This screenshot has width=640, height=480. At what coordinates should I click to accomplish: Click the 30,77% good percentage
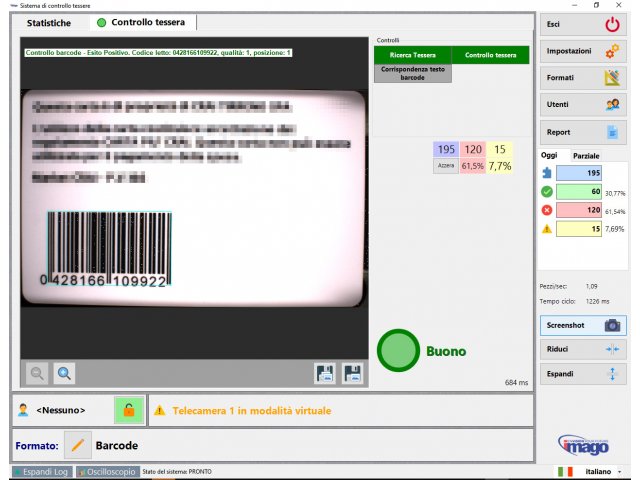pos(615,193)
